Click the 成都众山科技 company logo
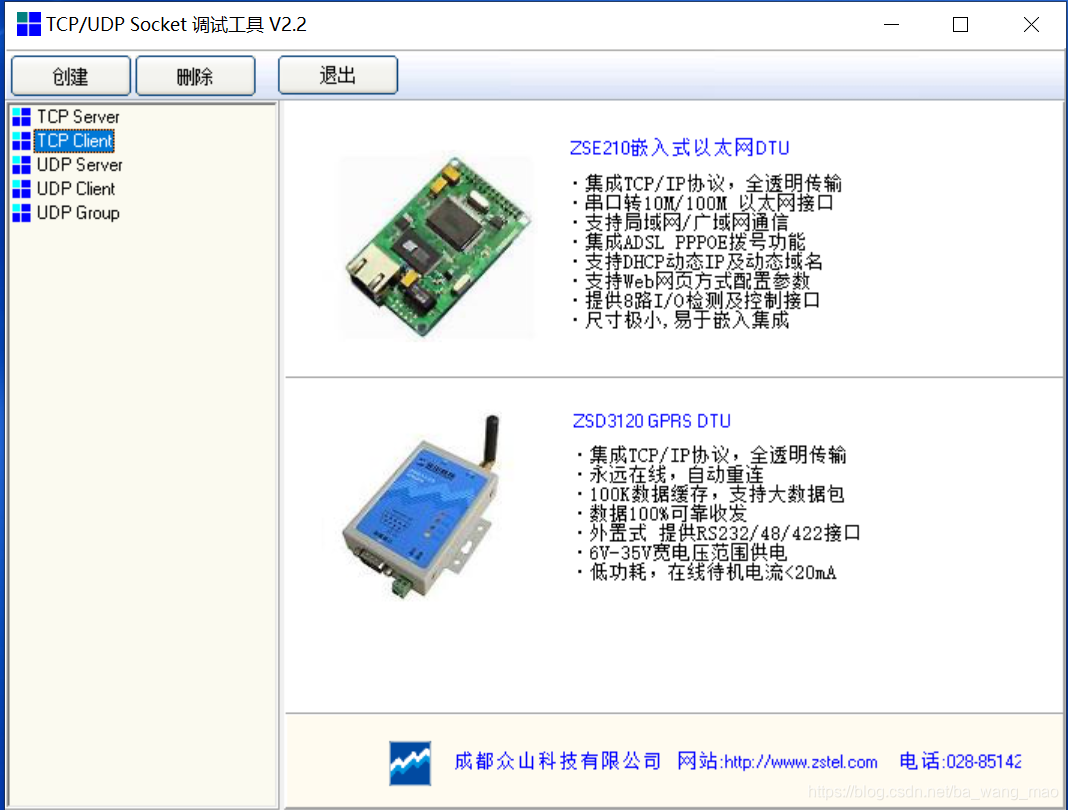The width and height of the screenshot is (1068, 810). tap(410, 761)
